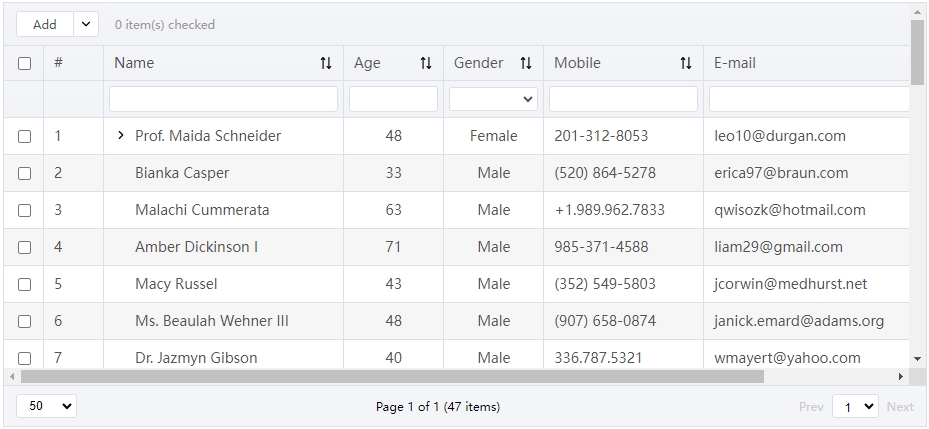Expand the Prof. Maida Schneider row
The image size is (929, 429).
(x=121, y=136)
